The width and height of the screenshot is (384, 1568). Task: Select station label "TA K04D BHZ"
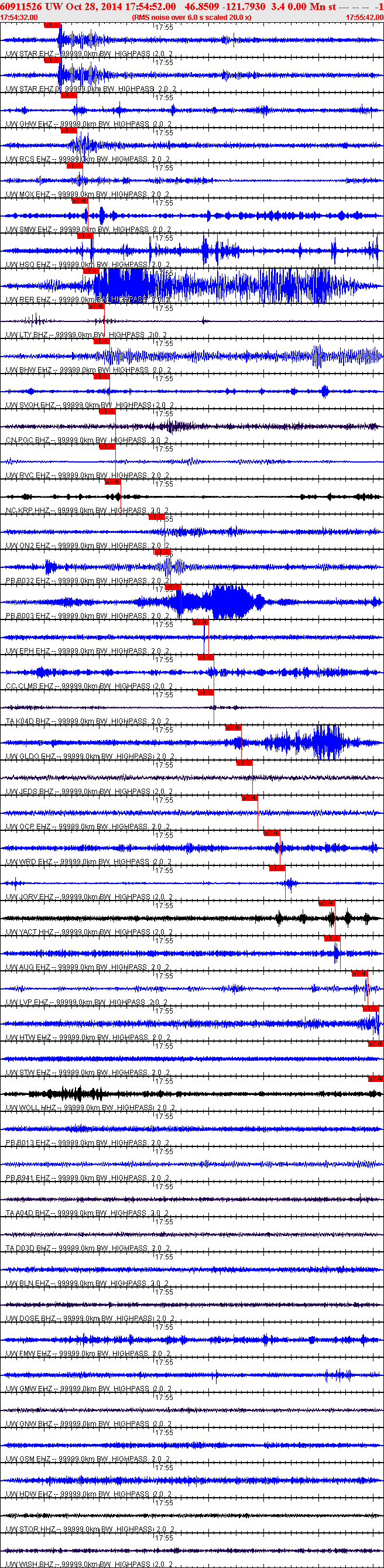pos(29,722)
